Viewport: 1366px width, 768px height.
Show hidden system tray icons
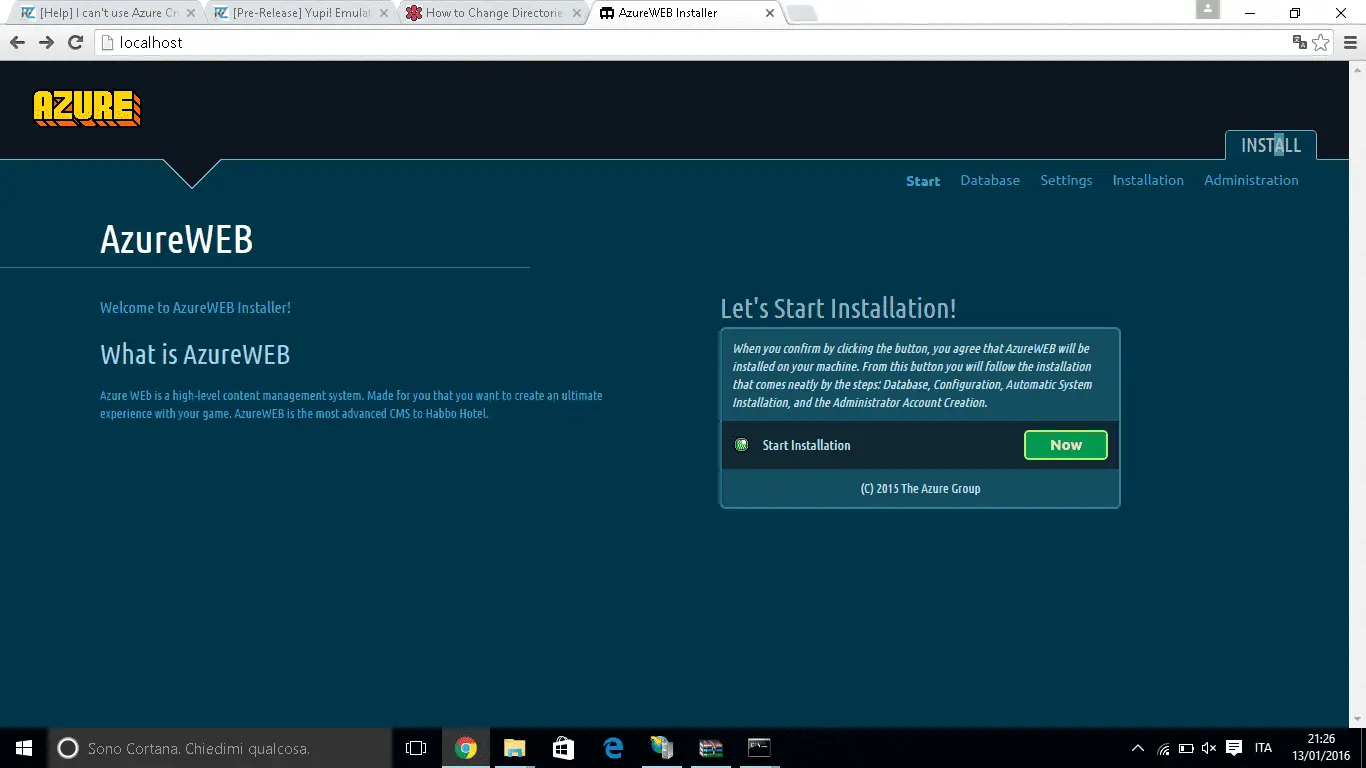click(1138, 748)
